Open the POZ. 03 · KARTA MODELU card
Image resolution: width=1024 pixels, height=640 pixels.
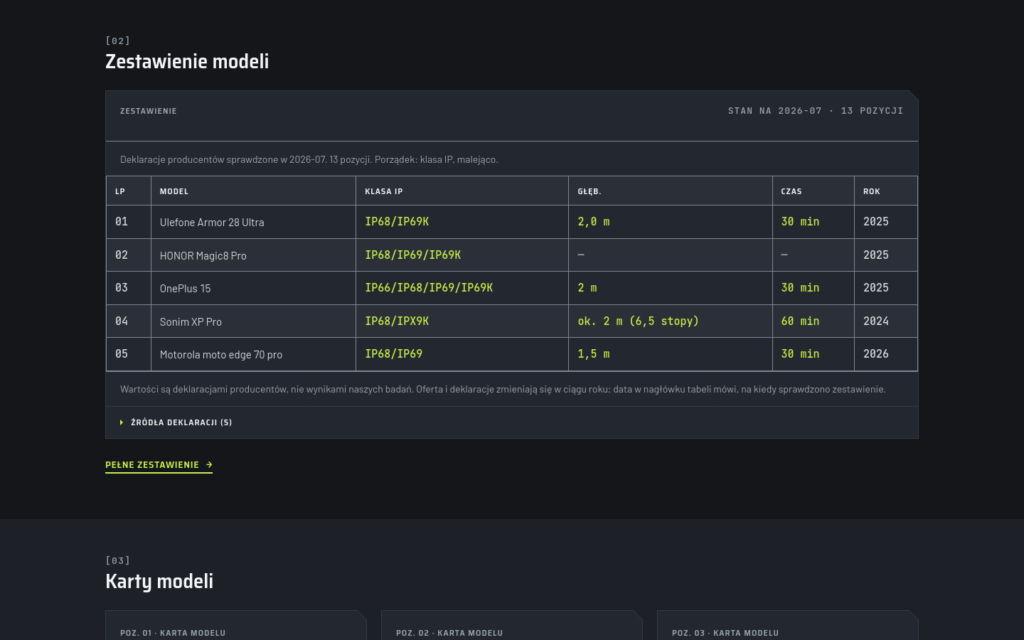pyautogui.click(x=788, y=626)
